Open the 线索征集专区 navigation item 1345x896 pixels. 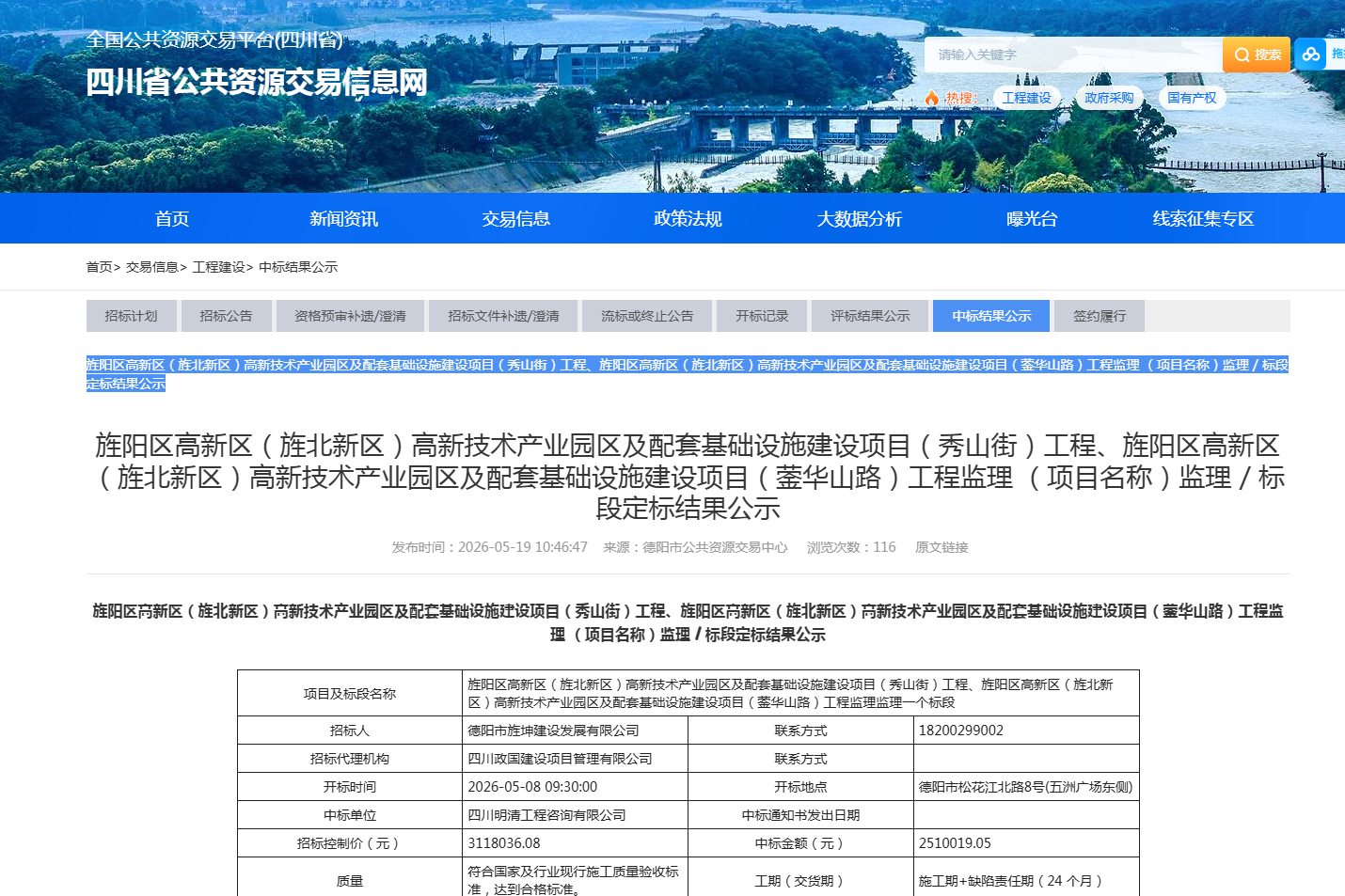pyautogui.click(x=1204, y=218)
